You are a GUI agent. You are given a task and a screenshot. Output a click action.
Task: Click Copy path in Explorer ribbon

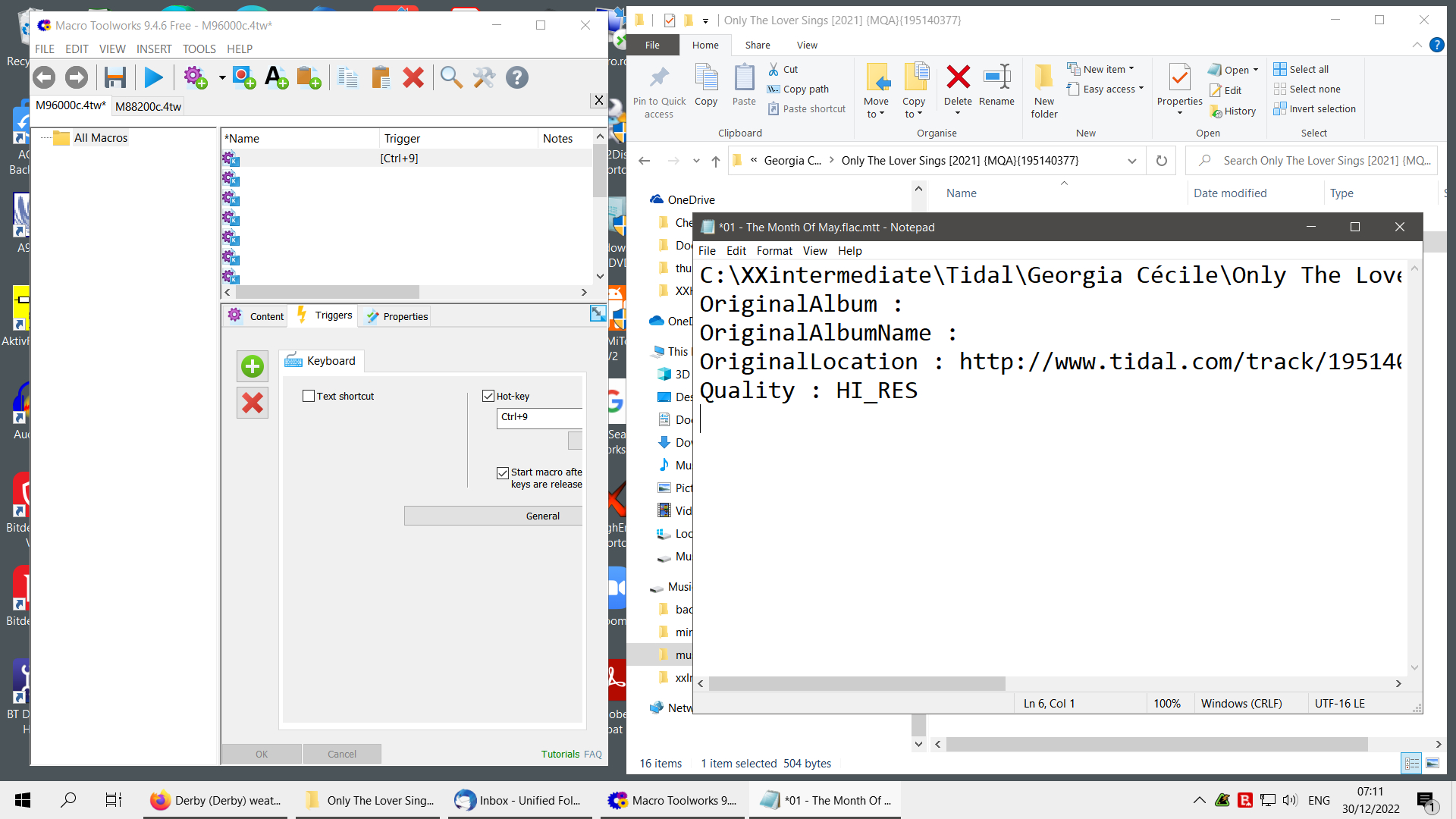pyautogui.click(x=798, y=89)
